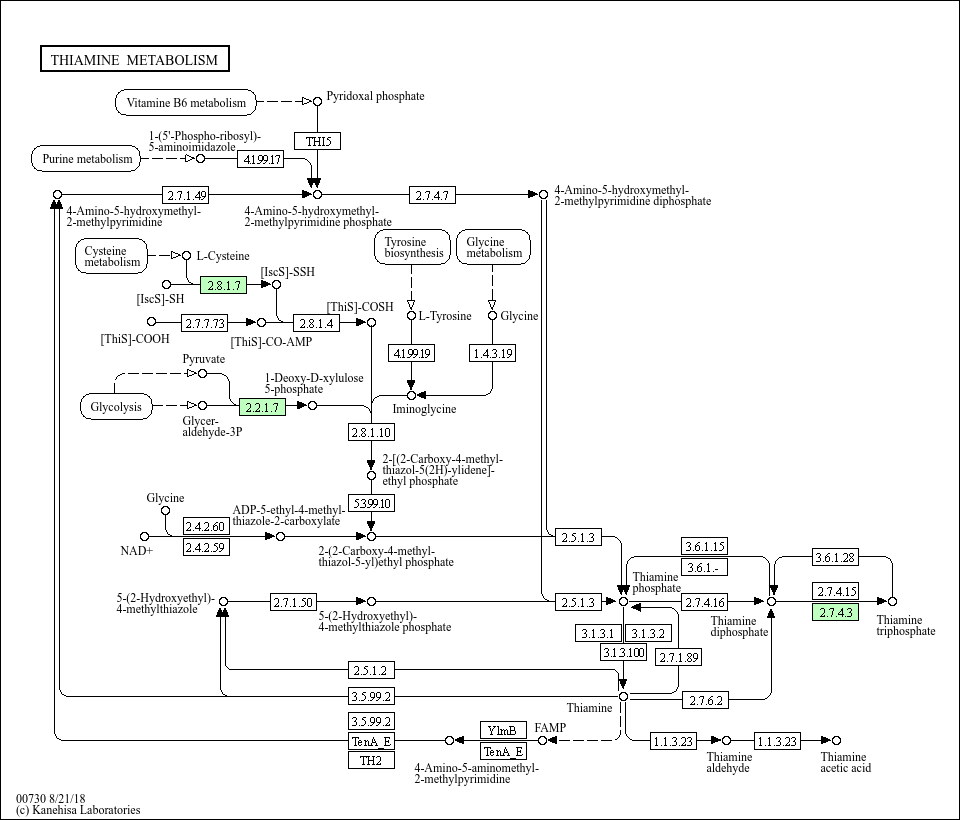Click the YlmB gene box
960x820 pixels.
tap(503, 730)
